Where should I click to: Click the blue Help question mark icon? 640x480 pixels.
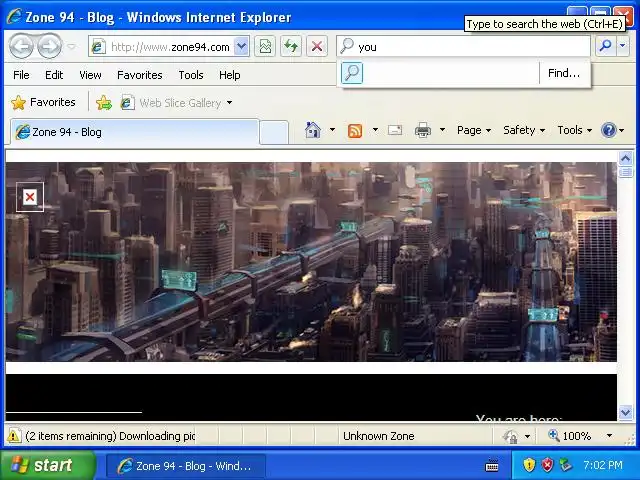[x=608, y=130]
